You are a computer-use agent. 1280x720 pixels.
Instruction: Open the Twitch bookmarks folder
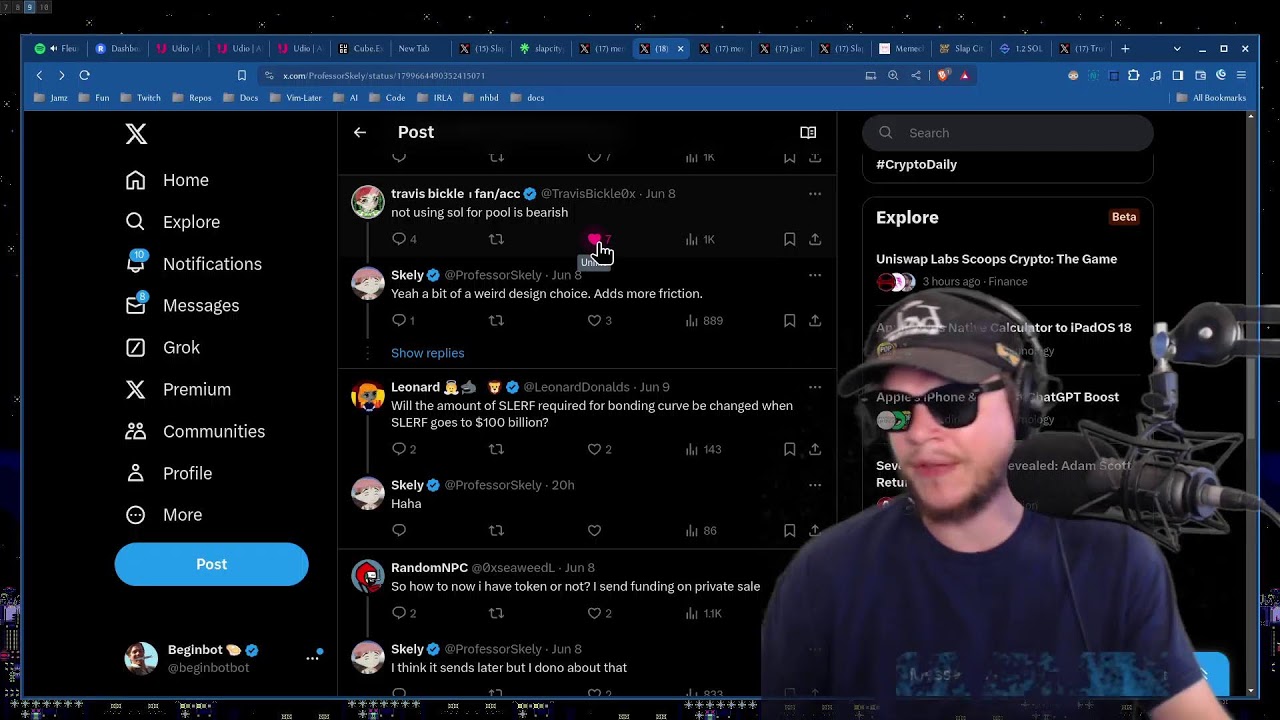click(x=141, y=98)
